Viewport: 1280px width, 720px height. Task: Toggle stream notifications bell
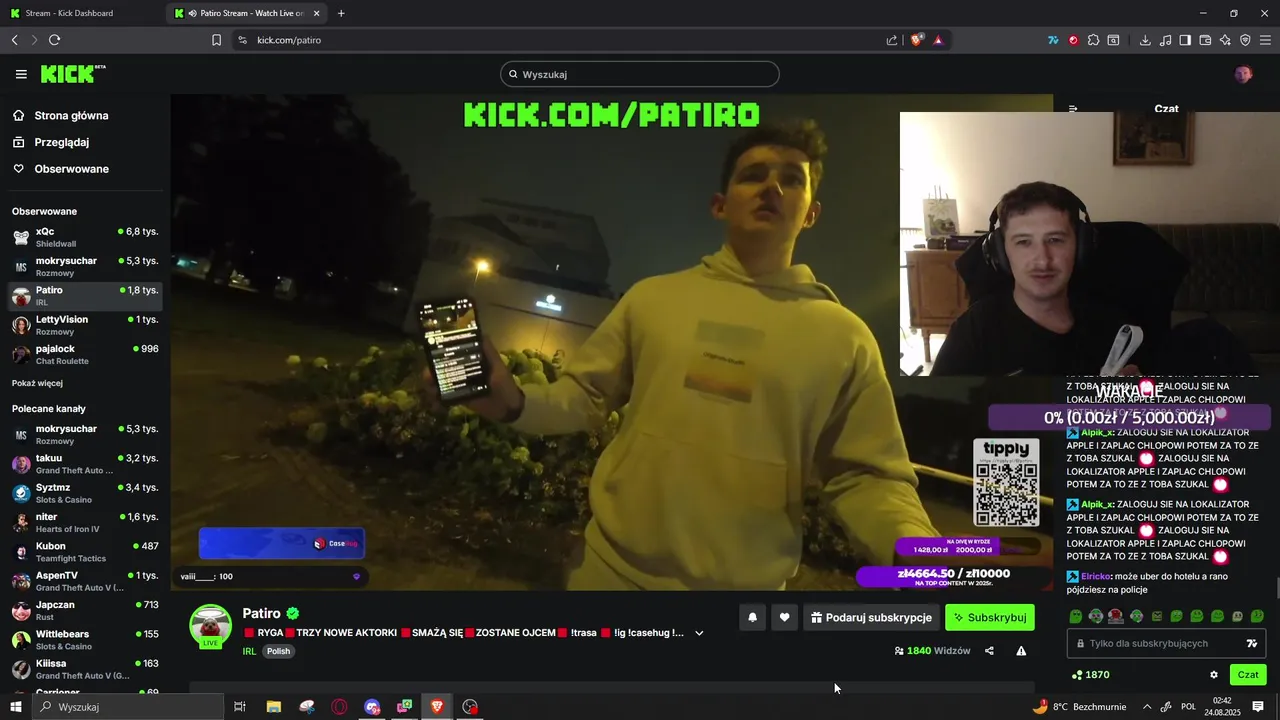coord(752,618)
